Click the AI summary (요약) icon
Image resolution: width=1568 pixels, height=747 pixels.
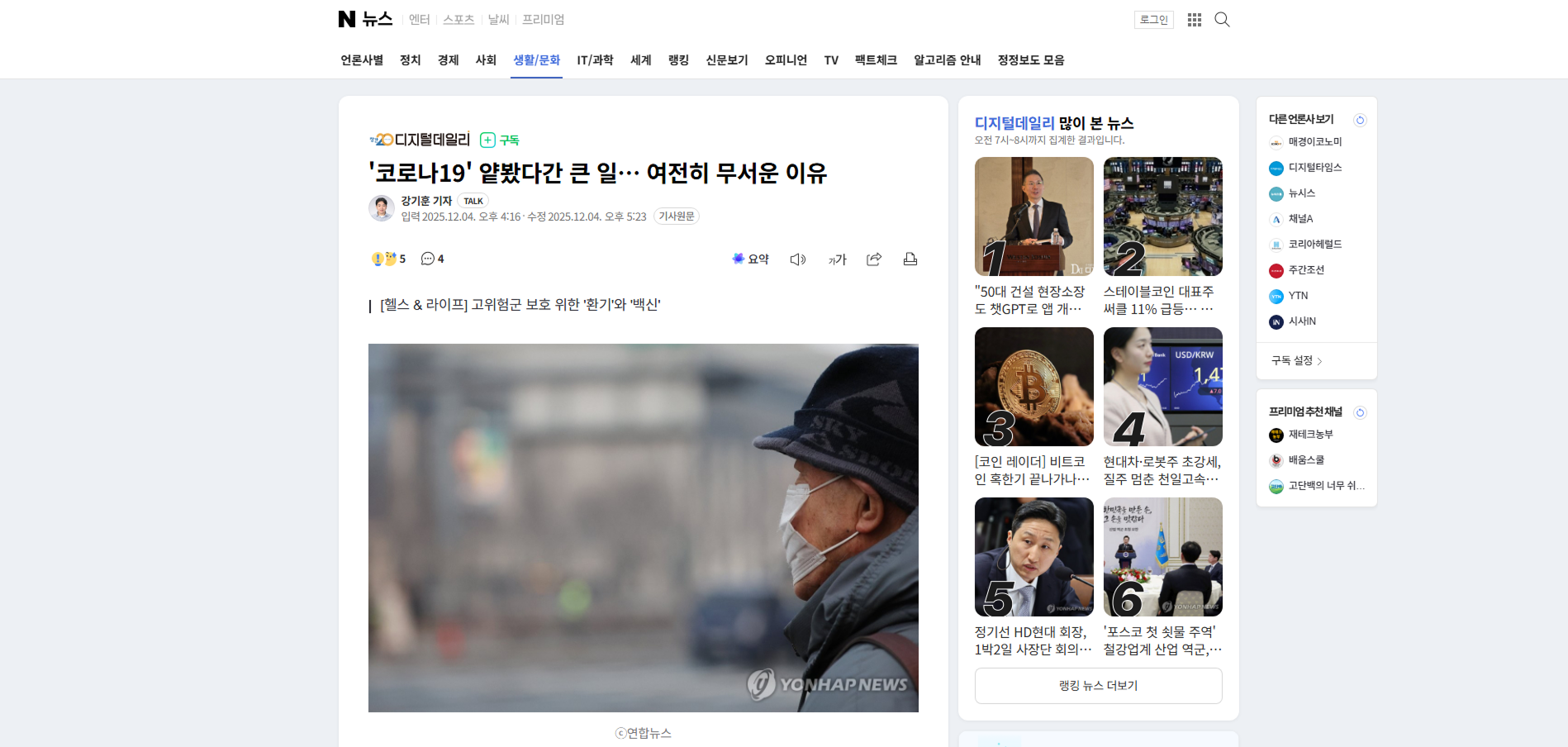[x=750, y=259]
